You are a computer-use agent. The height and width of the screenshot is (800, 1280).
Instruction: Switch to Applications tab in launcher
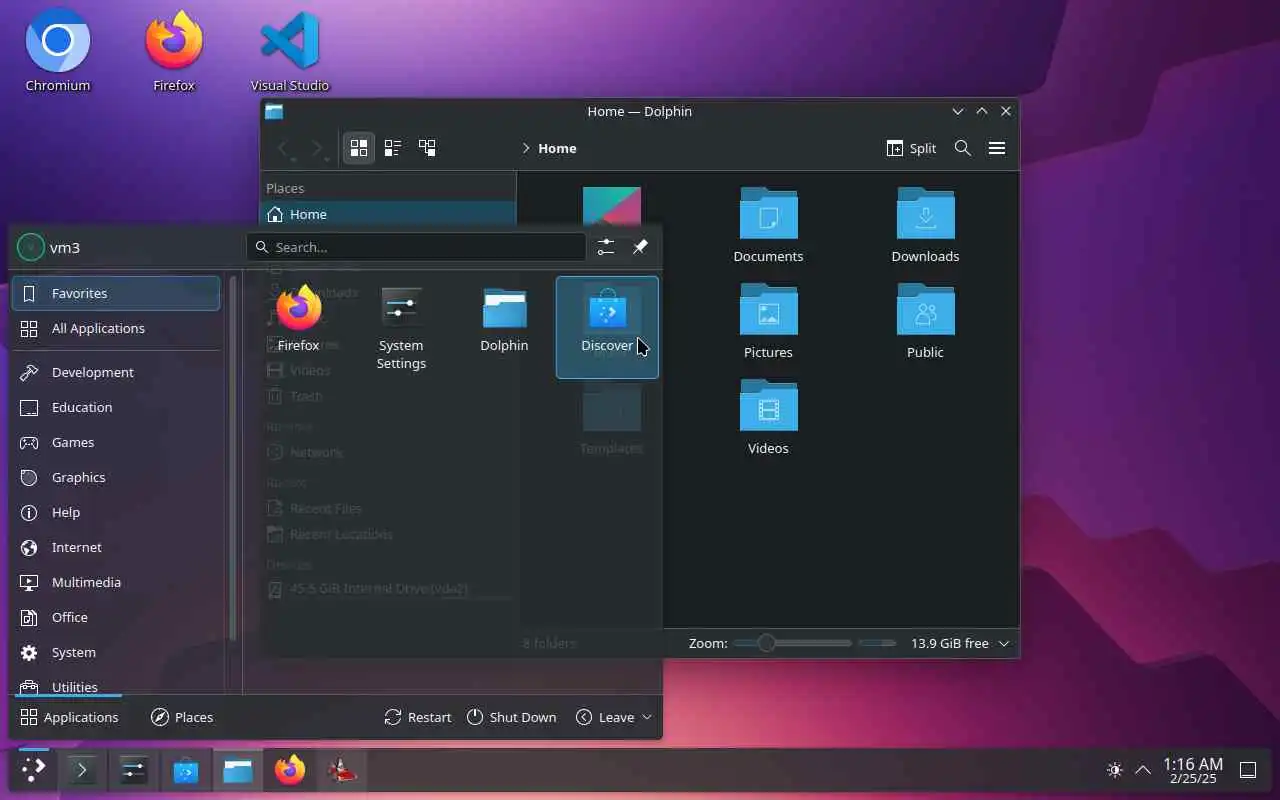click(69, 717)
